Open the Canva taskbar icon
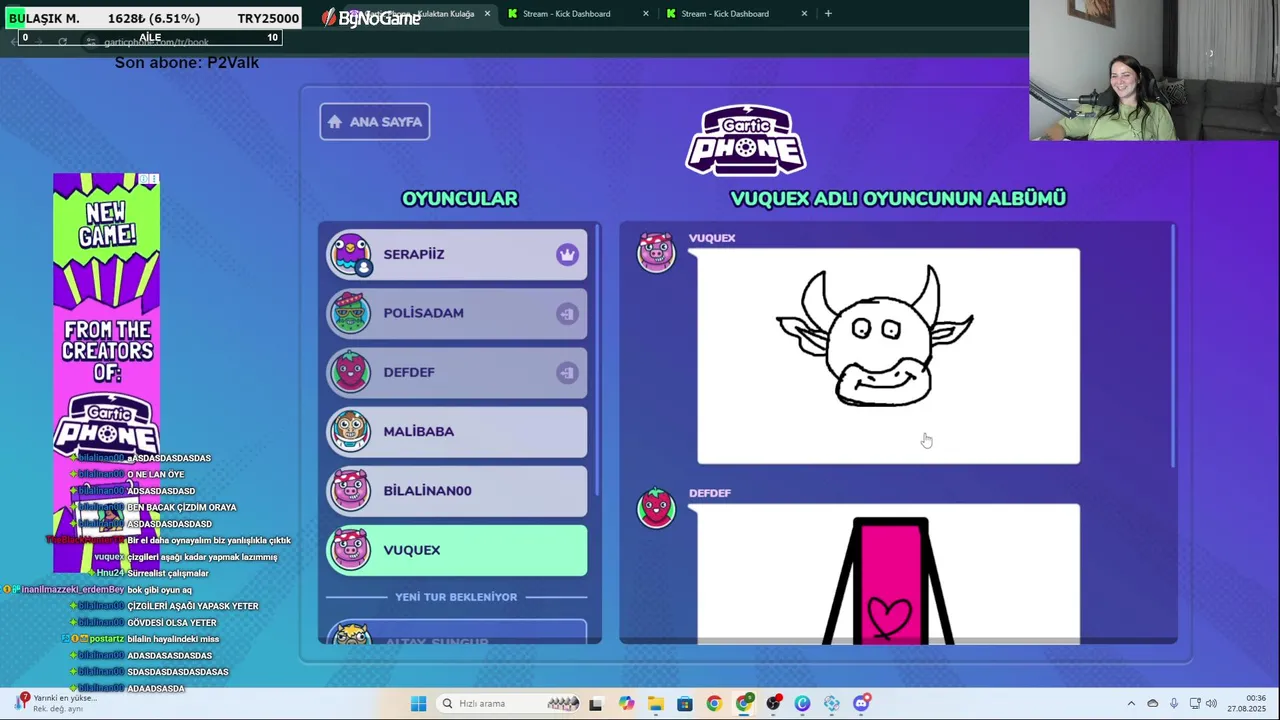This screenshot has width=1280, height=720. pos(802,704)
